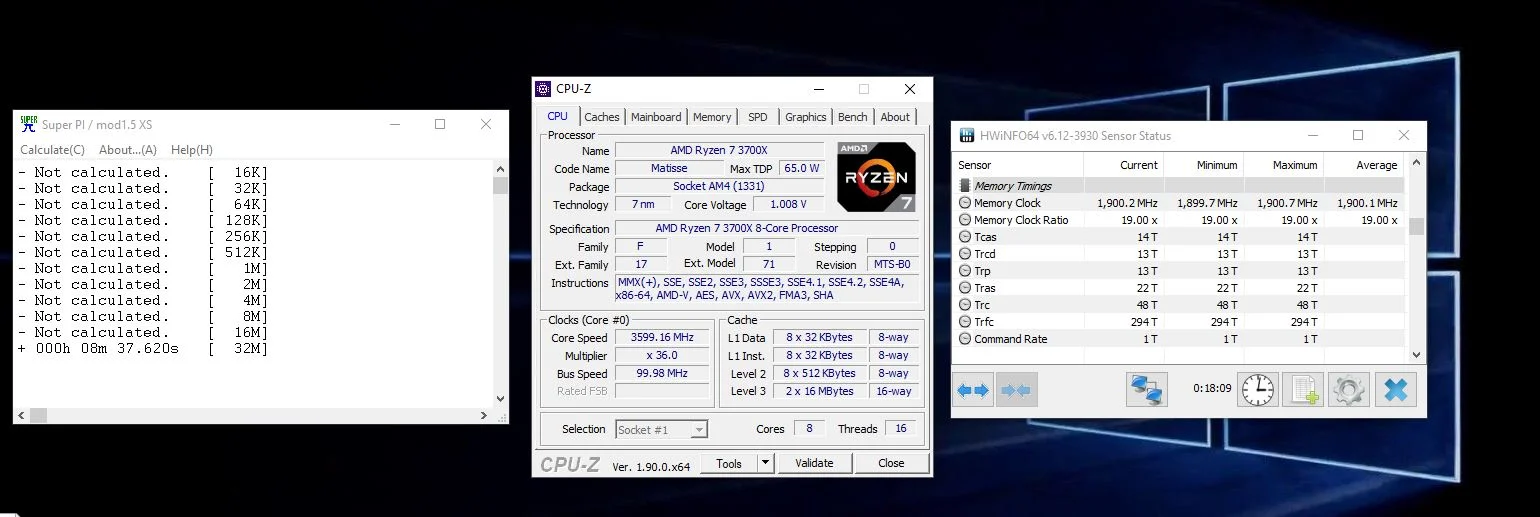This screenshot has height=517, width=1540.
Task: Reset the HWiNFO clock timer icon
Action: click(1258, 390)
